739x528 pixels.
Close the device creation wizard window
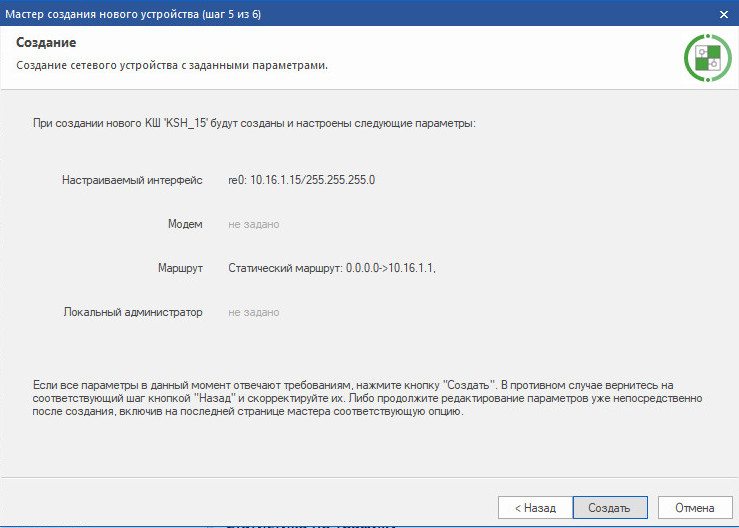click(x=723, y=13)
